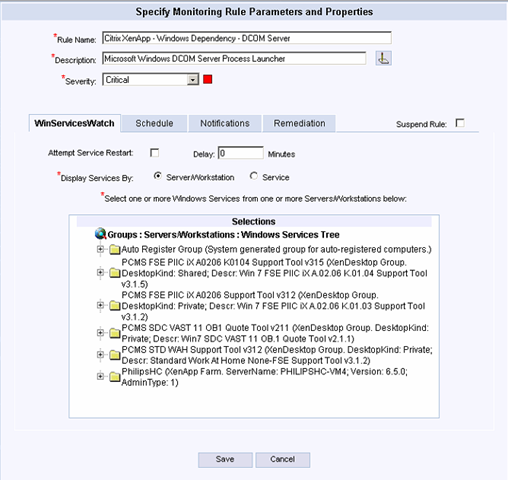Screen dimensions: 508x480
Task: Enable the Suspend Rule checkbox
Action: click(x=460, y=123)
